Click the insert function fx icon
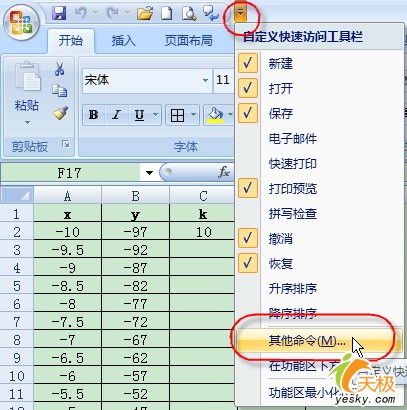The image size is (407, 410). point(224,172)
